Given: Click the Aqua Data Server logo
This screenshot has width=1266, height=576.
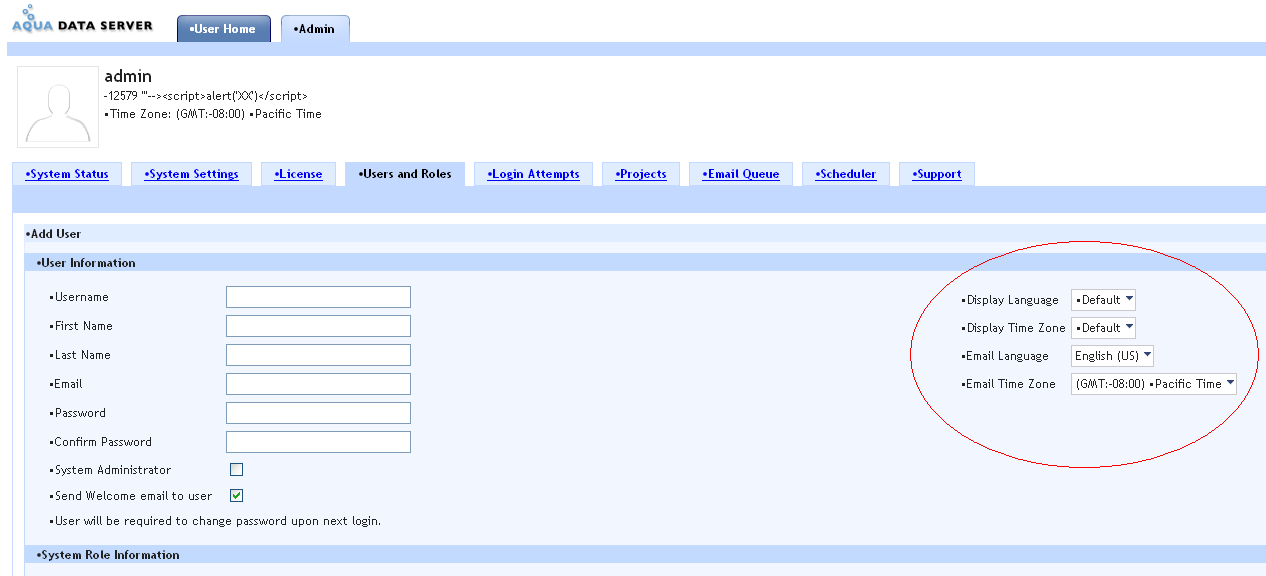Looking at the screenshot, I should (83, 19).
